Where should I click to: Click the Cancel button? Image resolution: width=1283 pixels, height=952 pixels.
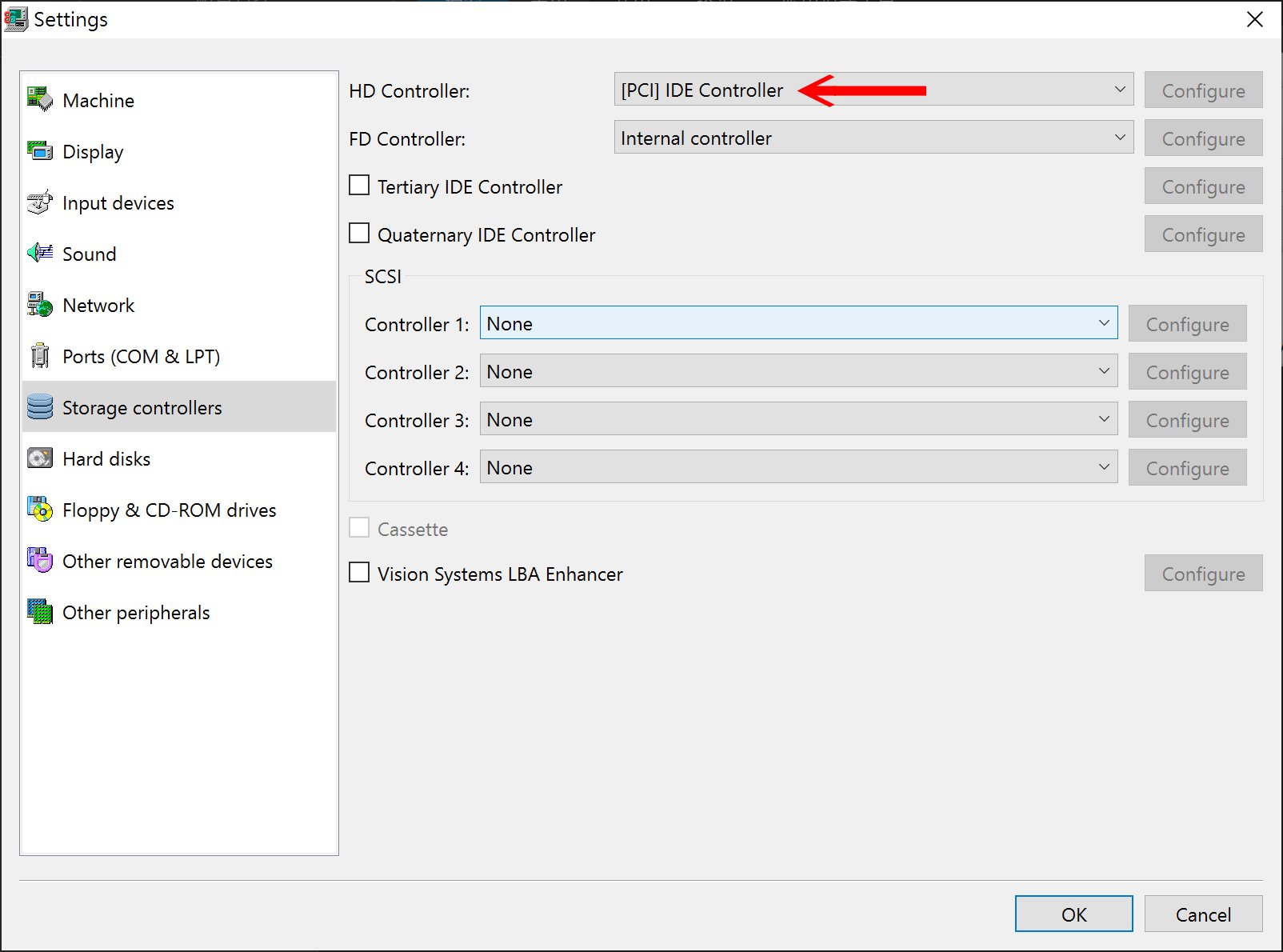pyautogui.click(x=1202, y=914)
